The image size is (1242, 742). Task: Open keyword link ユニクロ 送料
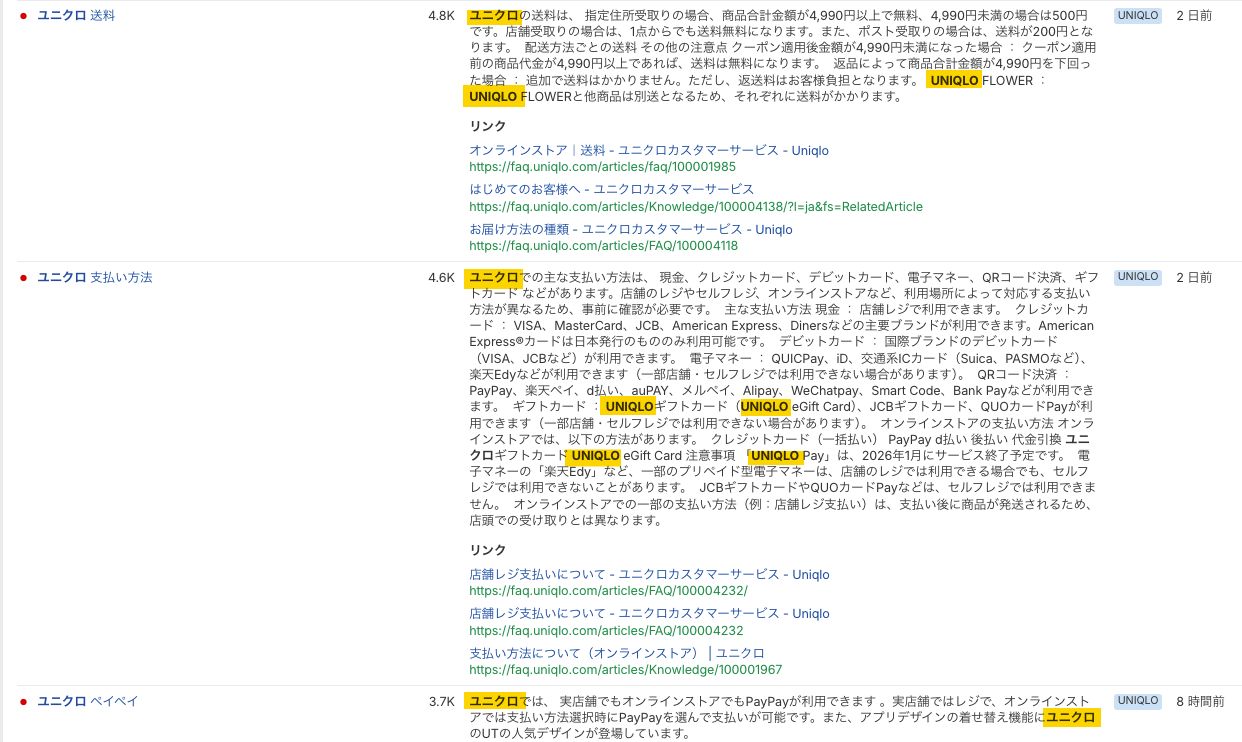(x=76, y=16)
